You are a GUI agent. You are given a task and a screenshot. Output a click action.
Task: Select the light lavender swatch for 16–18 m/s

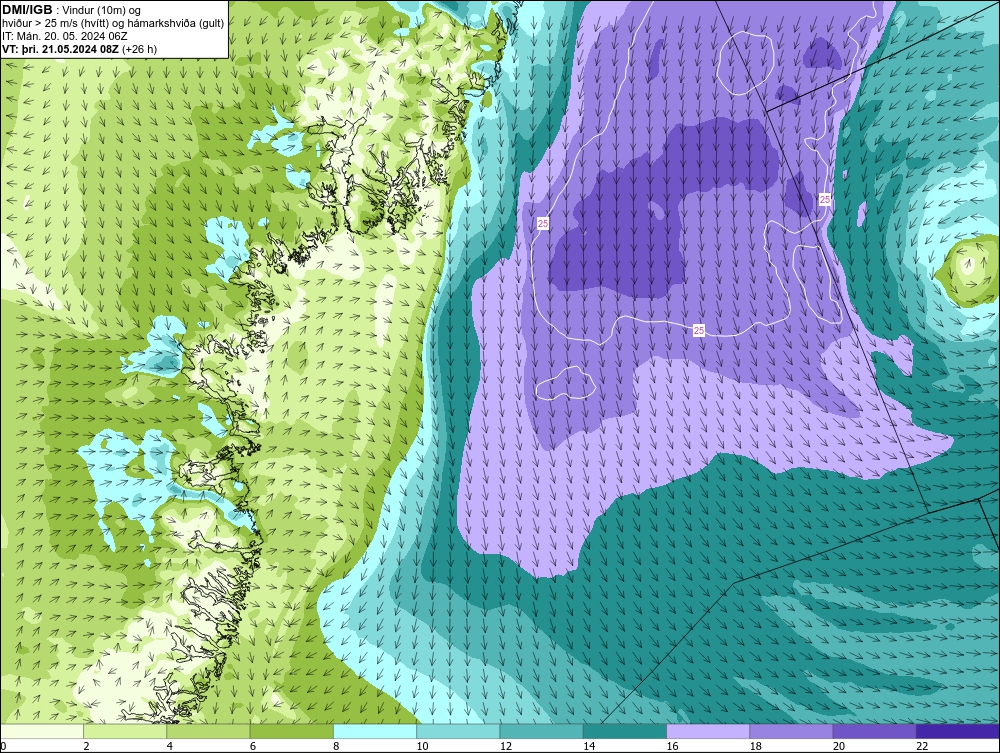click(x=708, y=731)
